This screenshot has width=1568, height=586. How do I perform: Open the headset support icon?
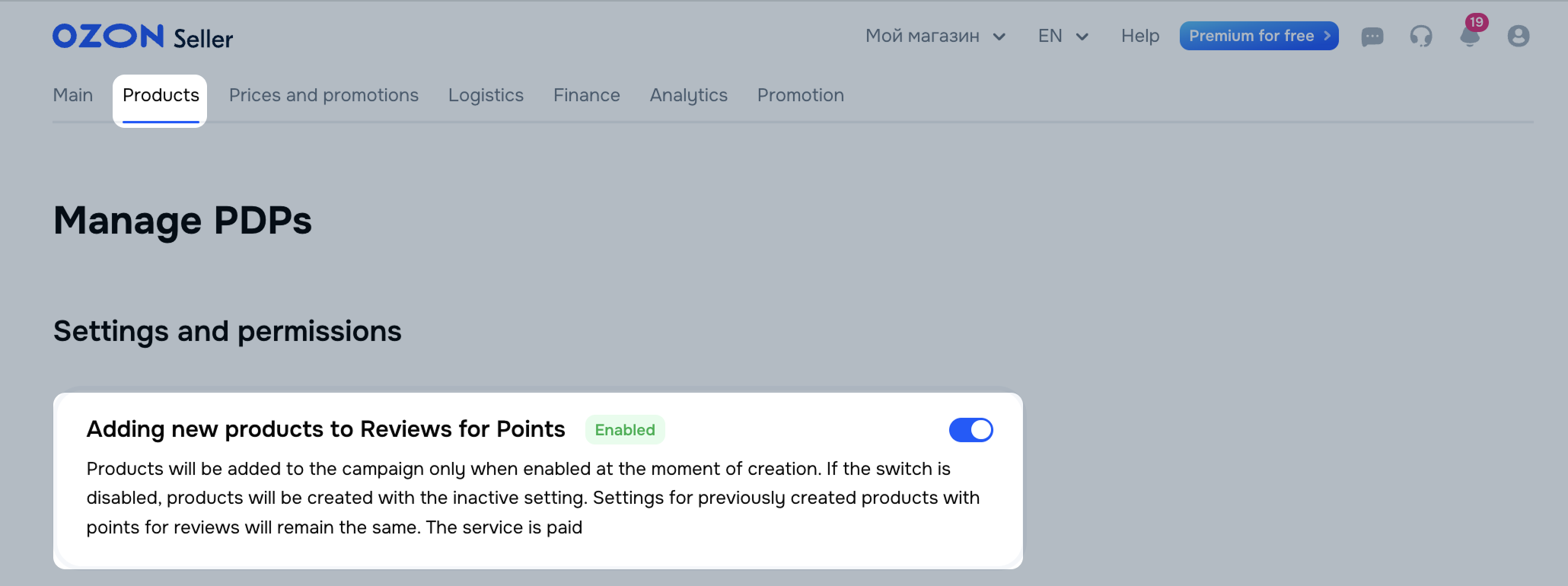pyautogui.click(x=1420, y=37)
